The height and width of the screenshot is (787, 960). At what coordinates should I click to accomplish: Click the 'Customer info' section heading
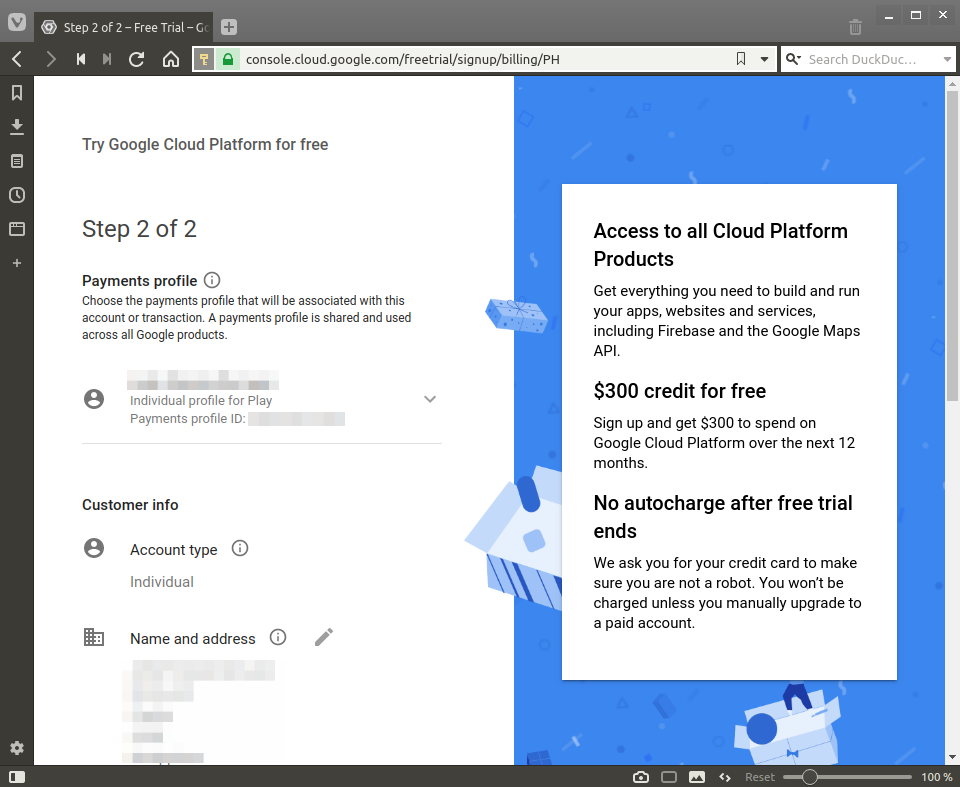[130, 505]
